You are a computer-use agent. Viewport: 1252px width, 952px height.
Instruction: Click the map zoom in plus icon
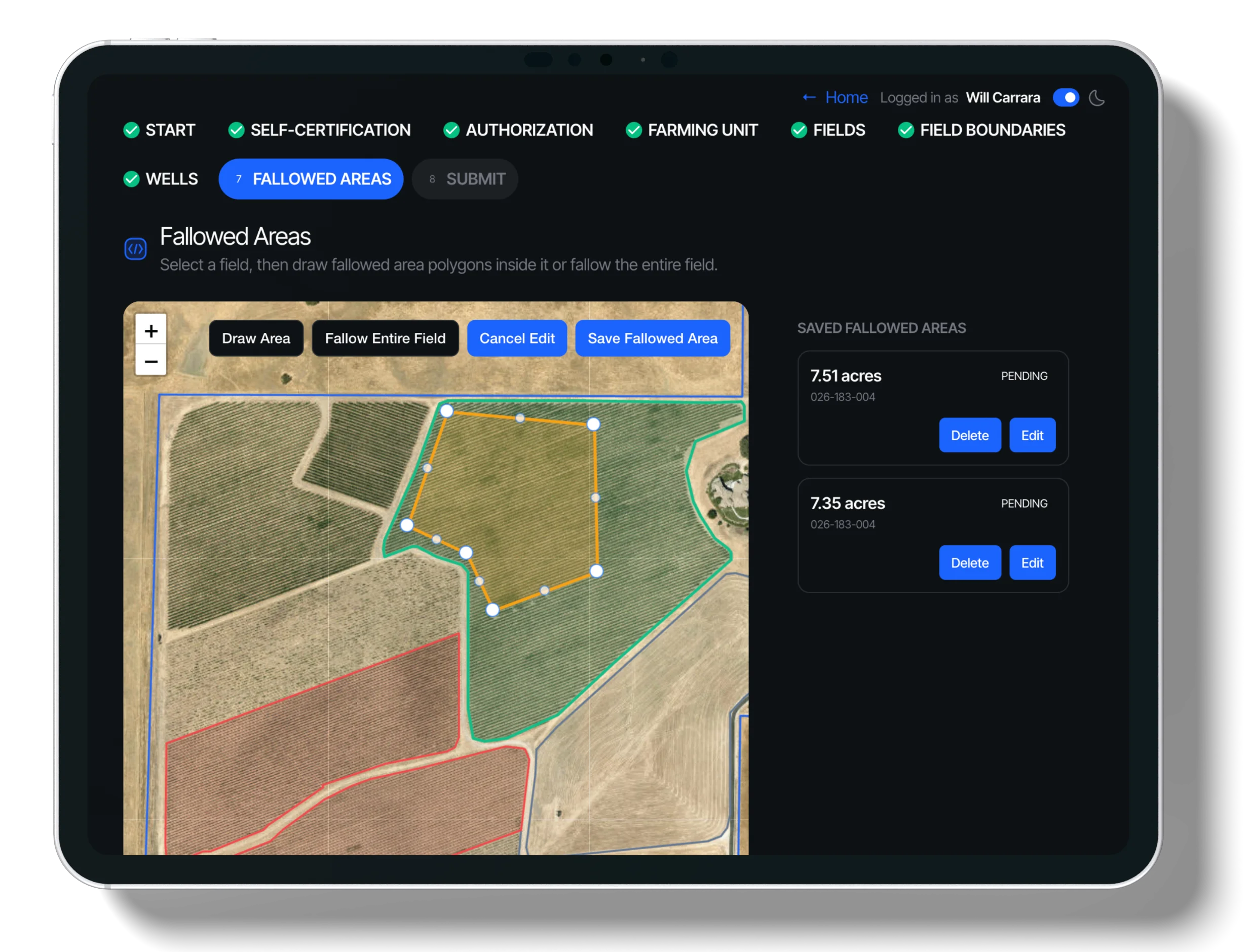(151, 331)
